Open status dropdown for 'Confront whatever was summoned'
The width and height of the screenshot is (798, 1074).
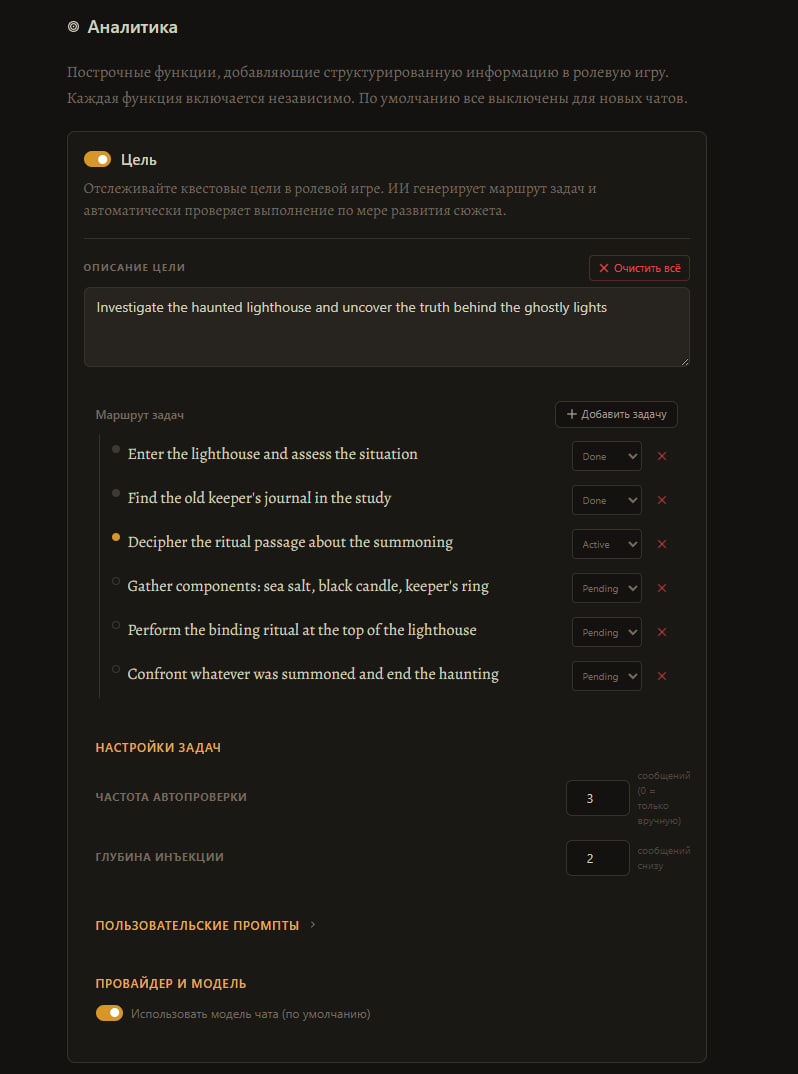pyautogui.click(x=607, y=676)
